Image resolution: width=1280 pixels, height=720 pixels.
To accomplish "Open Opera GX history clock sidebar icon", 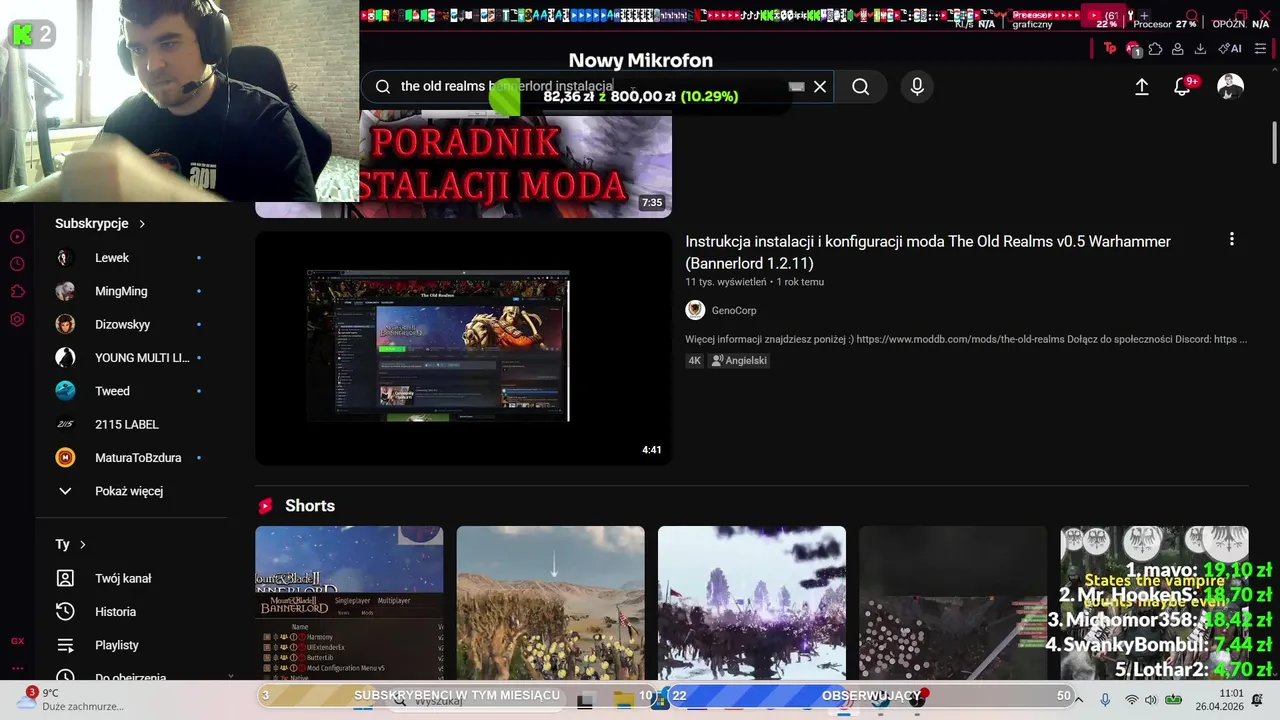I will click(17, 264).
